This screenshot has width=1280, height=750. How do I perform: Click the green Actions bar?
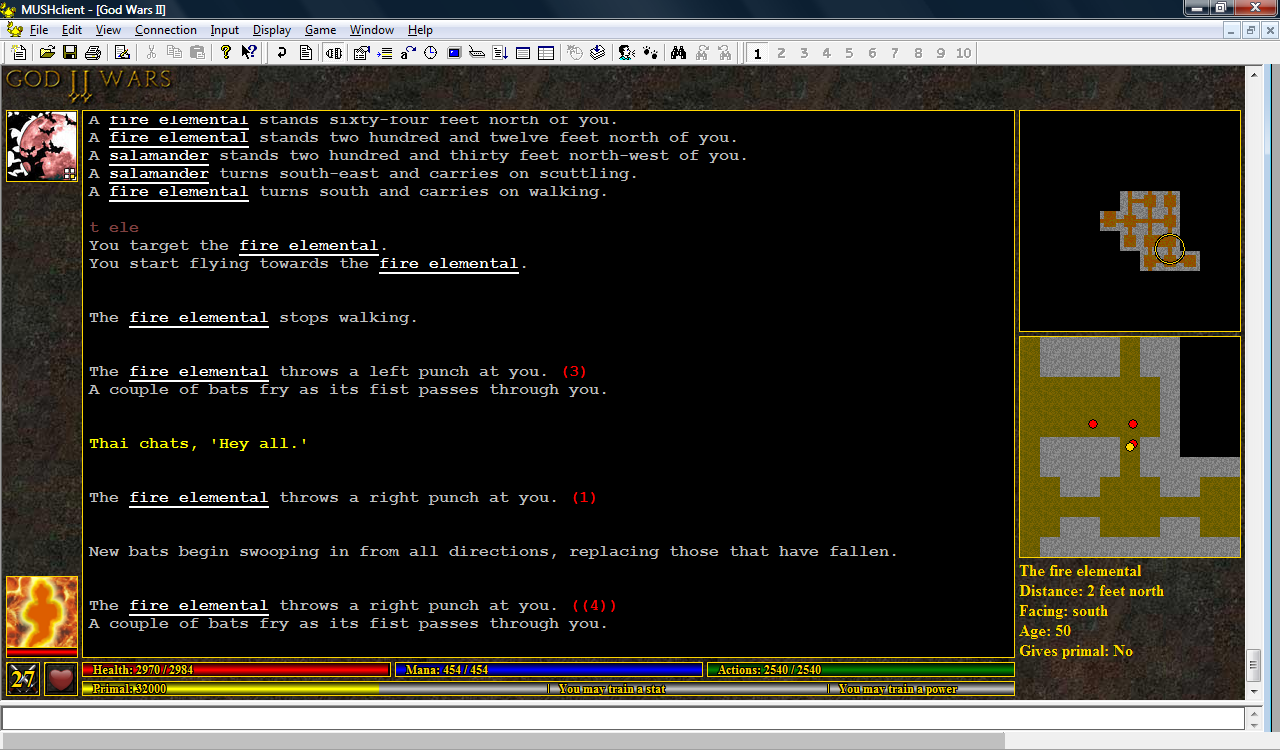pos(861,670)
